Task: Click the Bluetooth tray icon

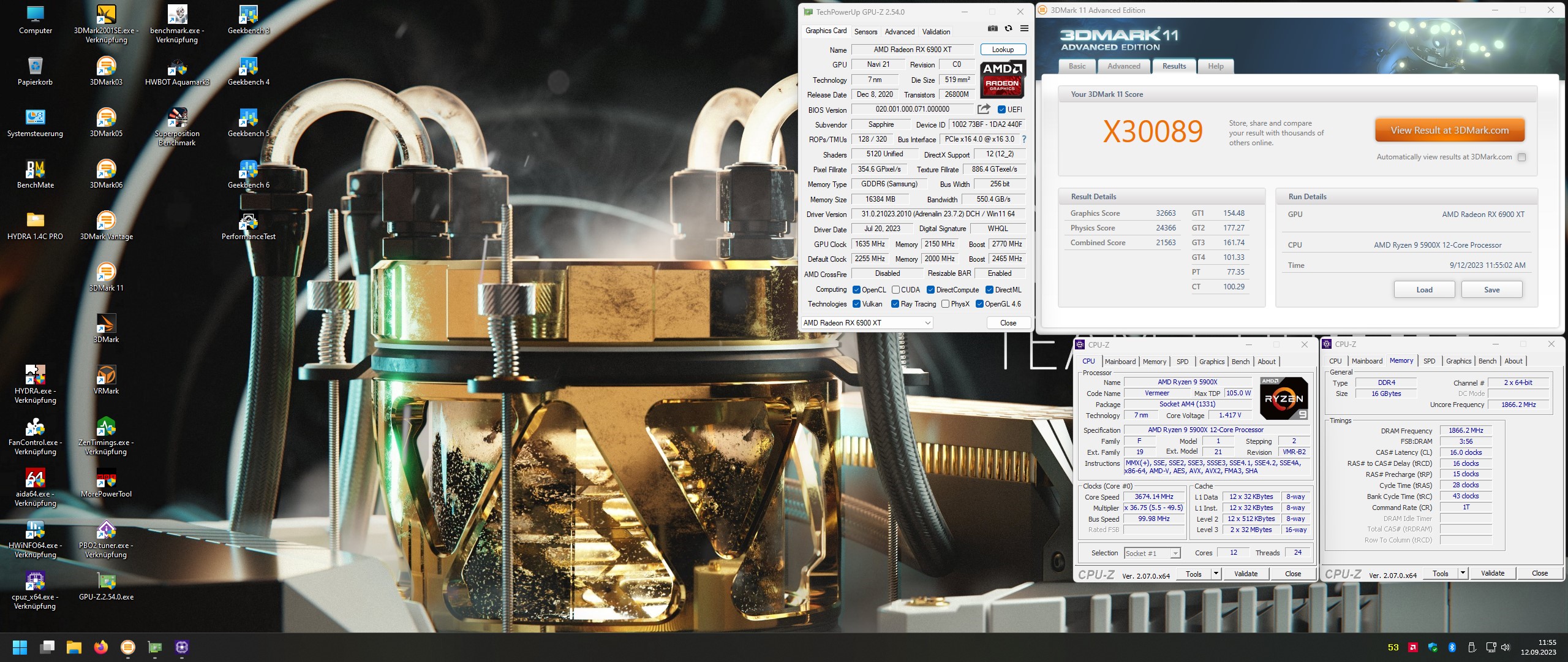Action: click(x=1452, y=647)
